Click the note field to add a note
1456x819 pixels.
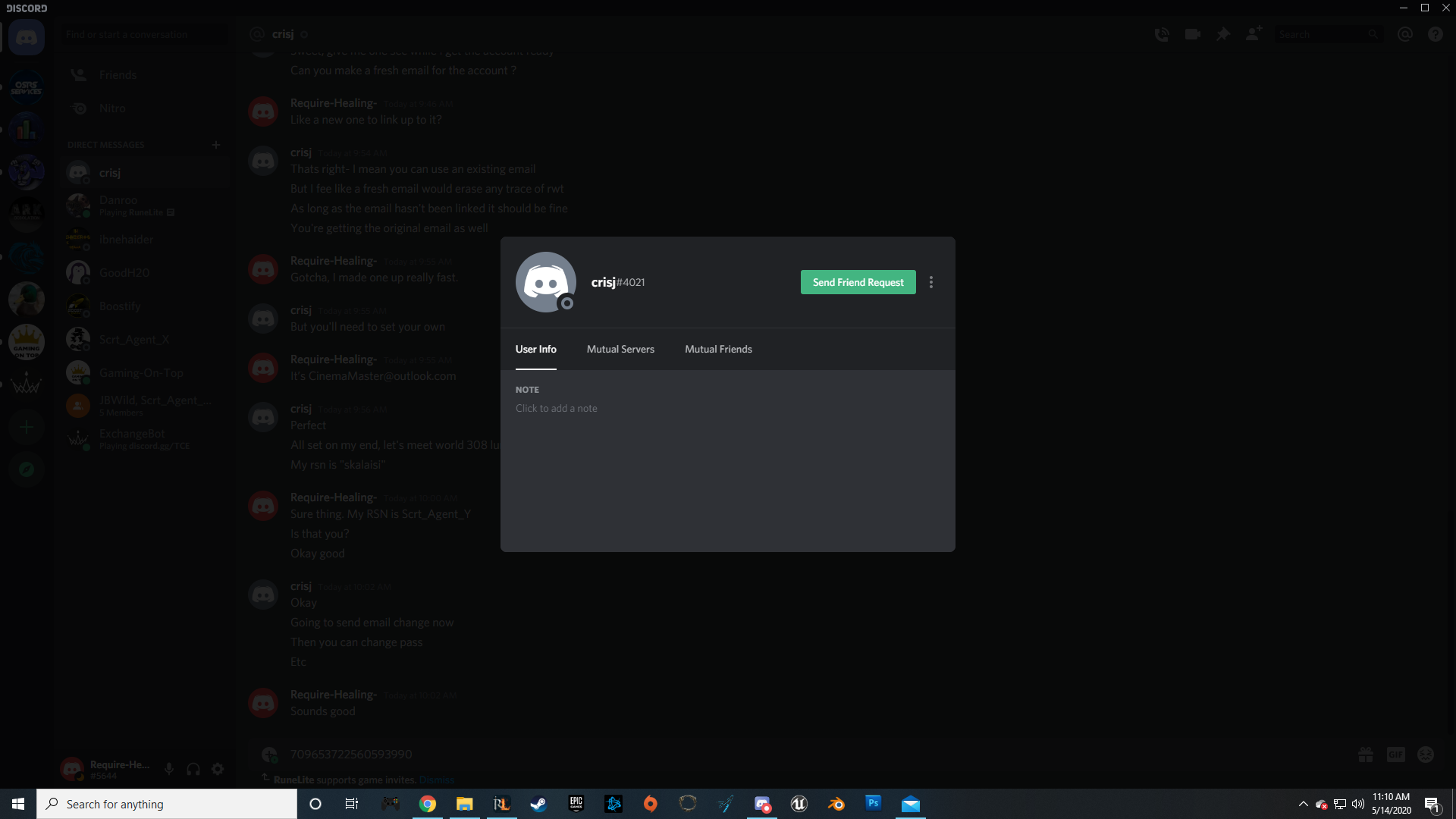coord(557,408)
